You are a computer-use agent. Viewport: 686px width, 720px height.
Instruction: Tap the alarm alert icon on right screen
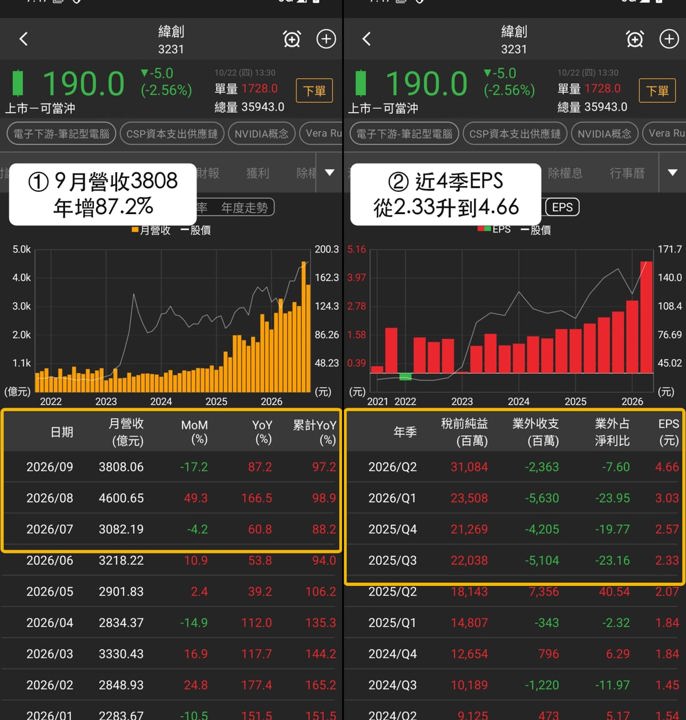(x=635, y=39)
